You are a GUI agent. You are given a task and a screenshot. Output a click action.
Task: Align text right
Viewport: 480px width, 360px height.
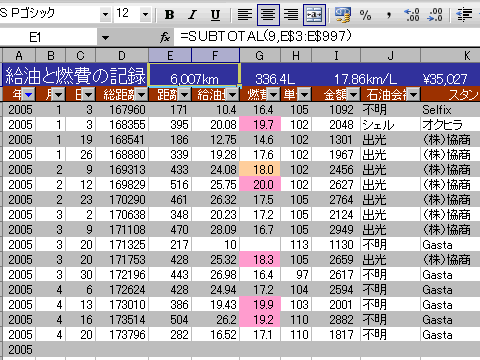[291, 15]
